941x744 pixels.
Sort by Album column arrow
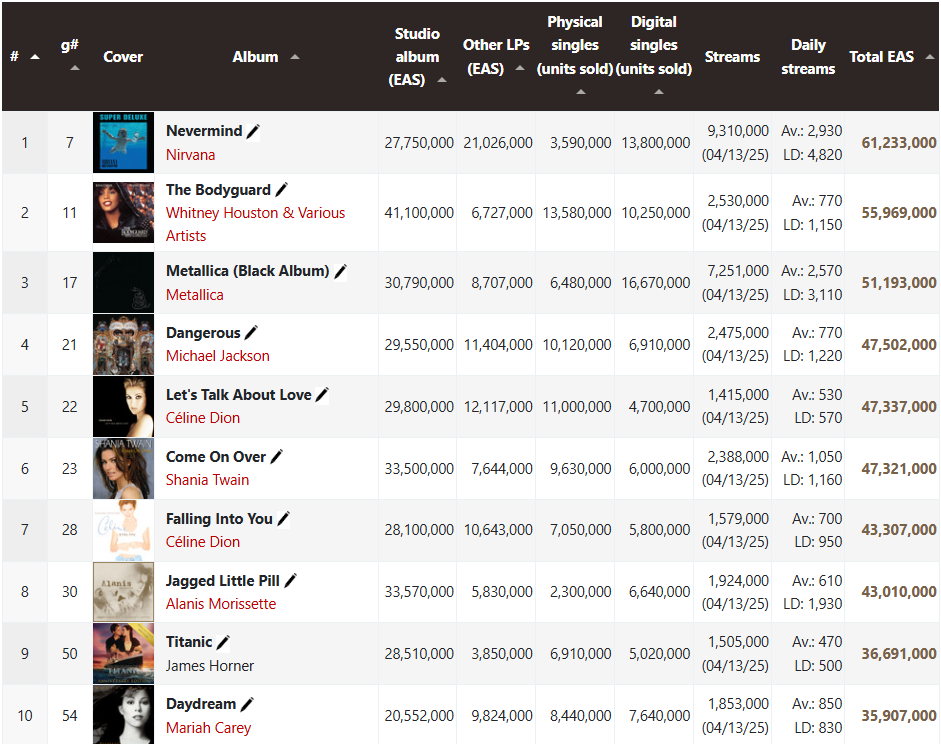[x=295, y=57]
